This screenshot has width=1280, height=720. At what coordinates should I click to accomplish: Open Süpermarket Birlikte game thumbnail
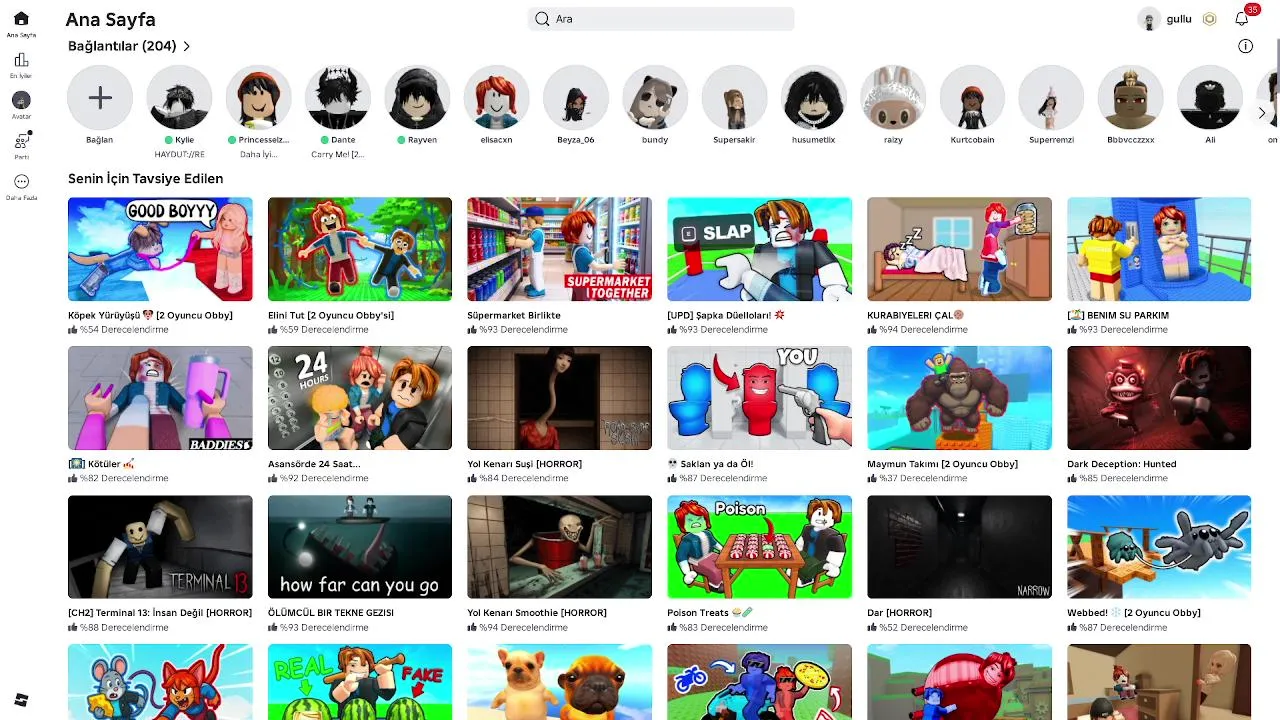pyautogui.click(x=560, y=249)
